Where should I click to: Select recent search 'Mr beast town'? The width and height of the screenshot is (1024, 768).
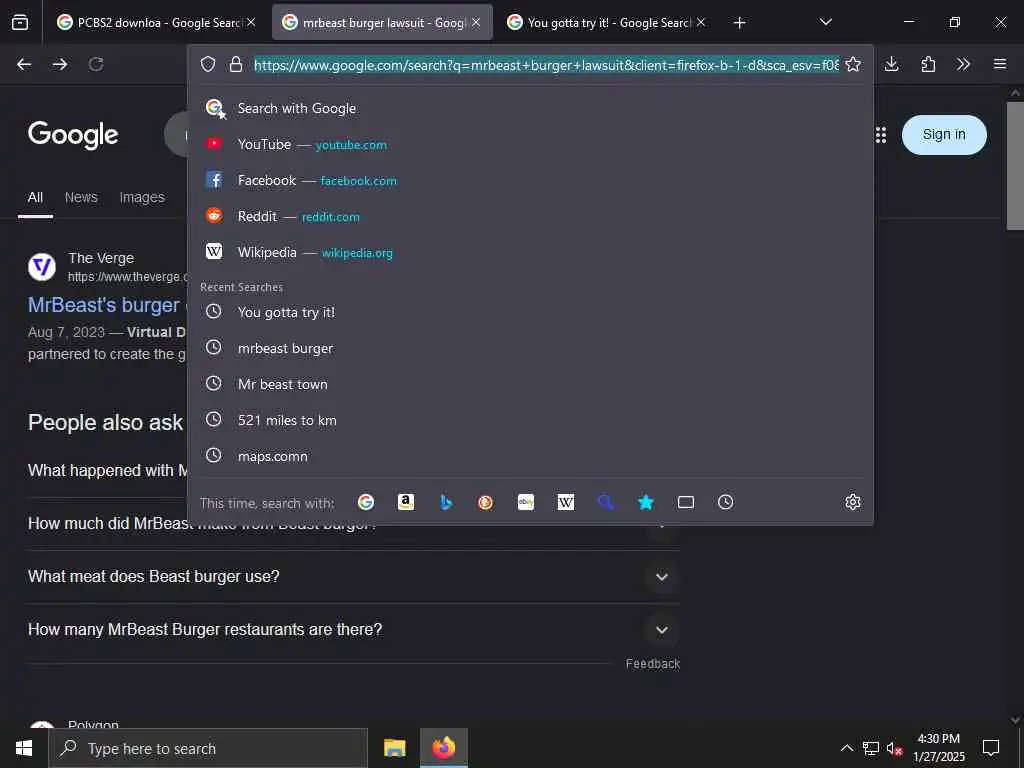tap(530, 384)
